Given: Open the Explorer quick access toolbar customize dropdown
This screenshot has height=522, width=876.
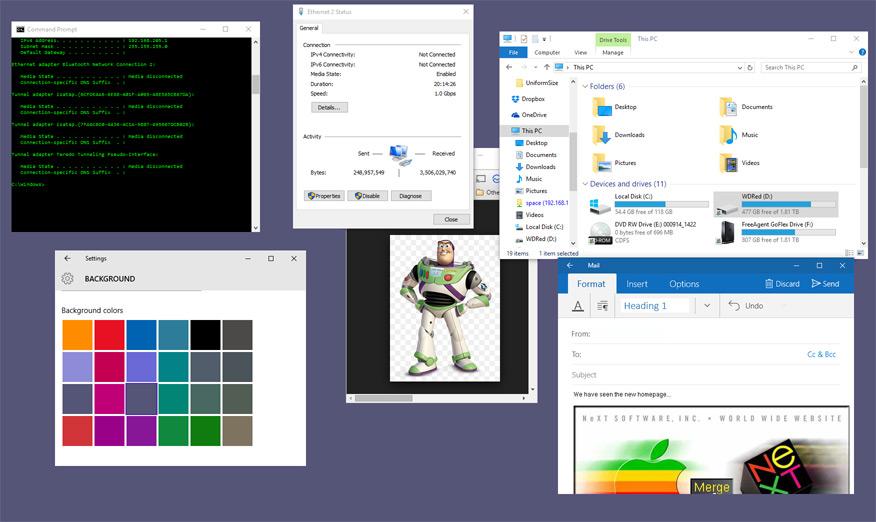Looking at the screenshot, I should [544, 39].
